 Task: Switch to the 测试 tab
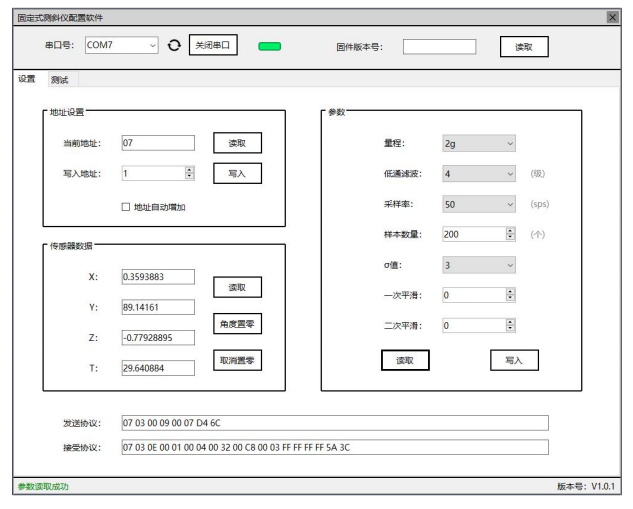pyautogui.click(x=60, y=79)
